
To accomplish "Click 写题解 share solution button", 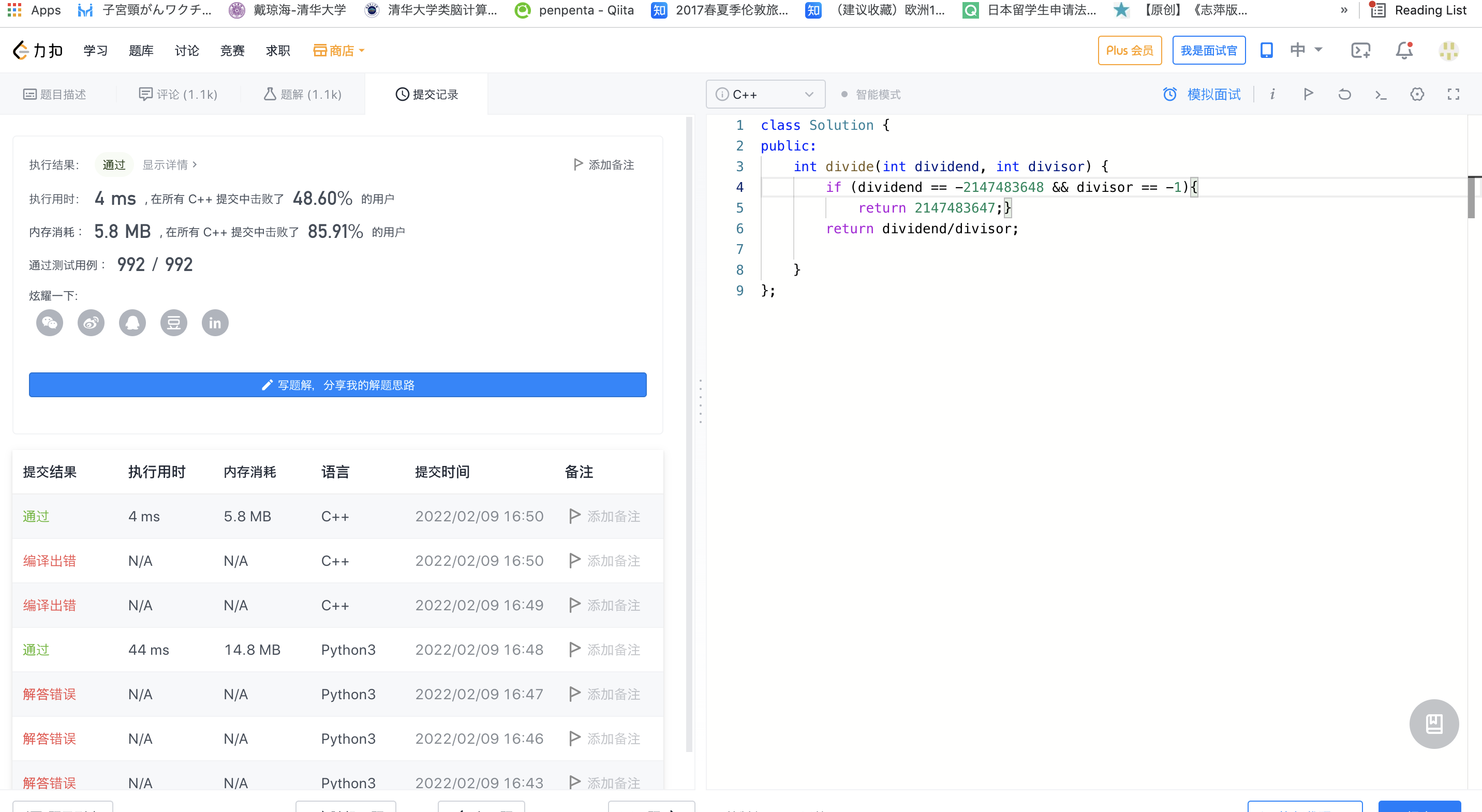I will point(338,385).
